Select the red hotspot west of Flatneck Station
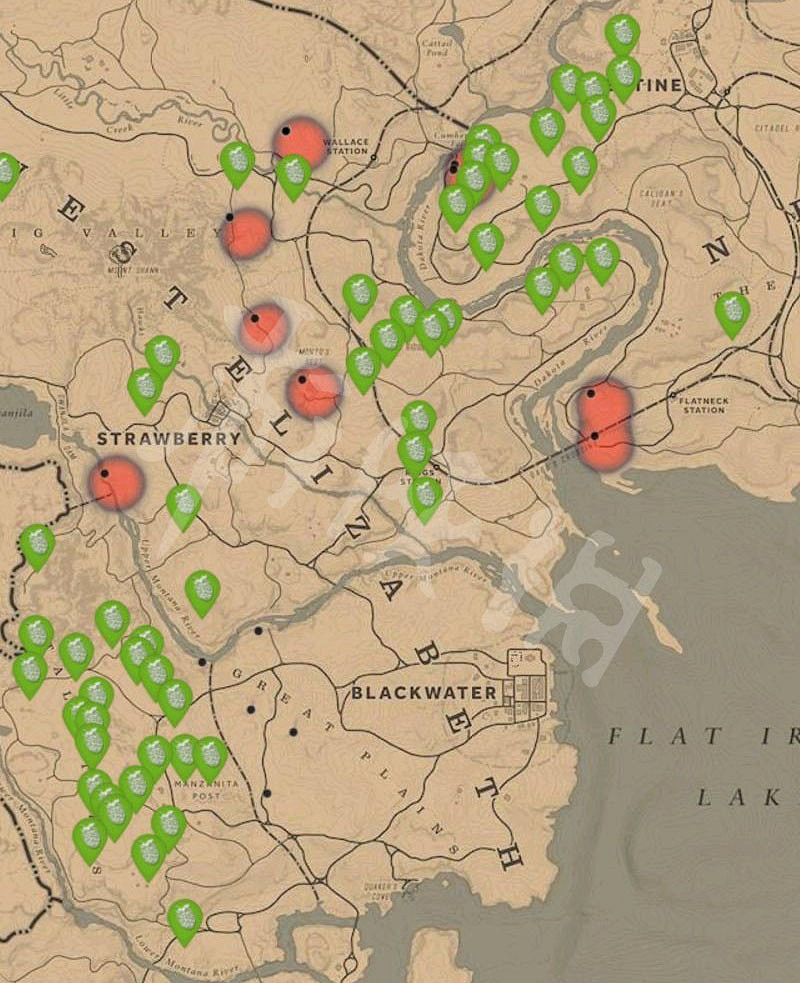Viewport: 800px width, 983px height. pos(605,425)
